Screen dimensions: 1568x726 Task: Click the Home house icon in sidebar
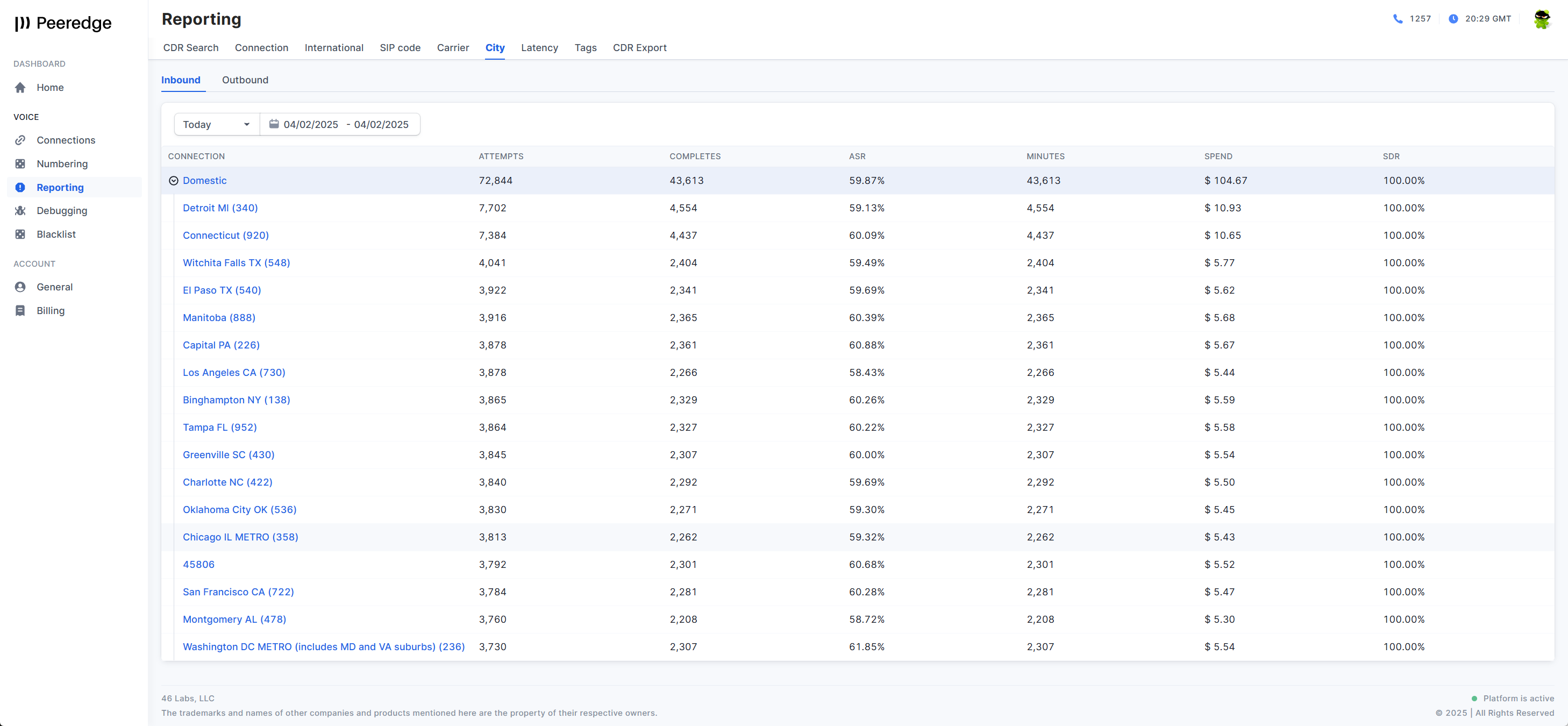point(20,88)
